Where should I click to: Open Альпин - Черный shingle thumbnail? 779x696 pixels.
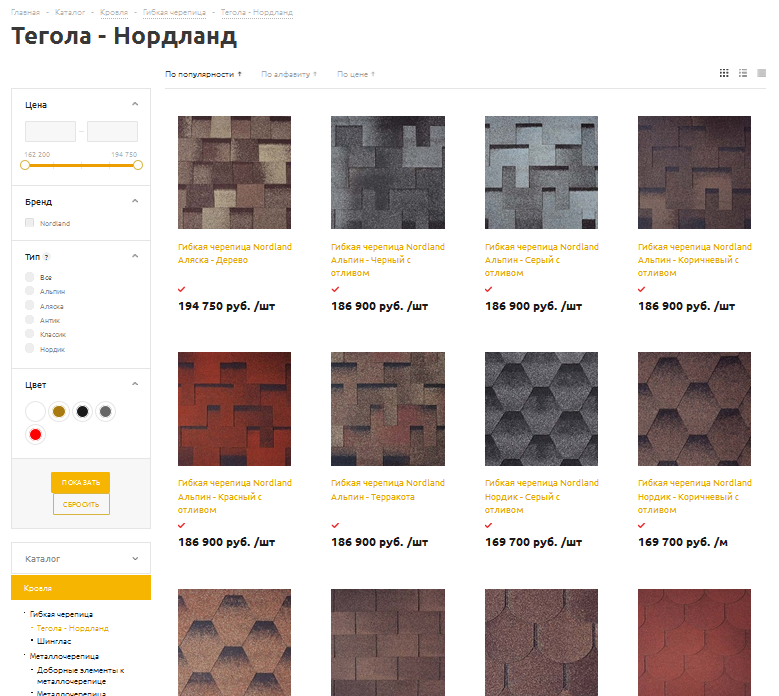point(388,172)
